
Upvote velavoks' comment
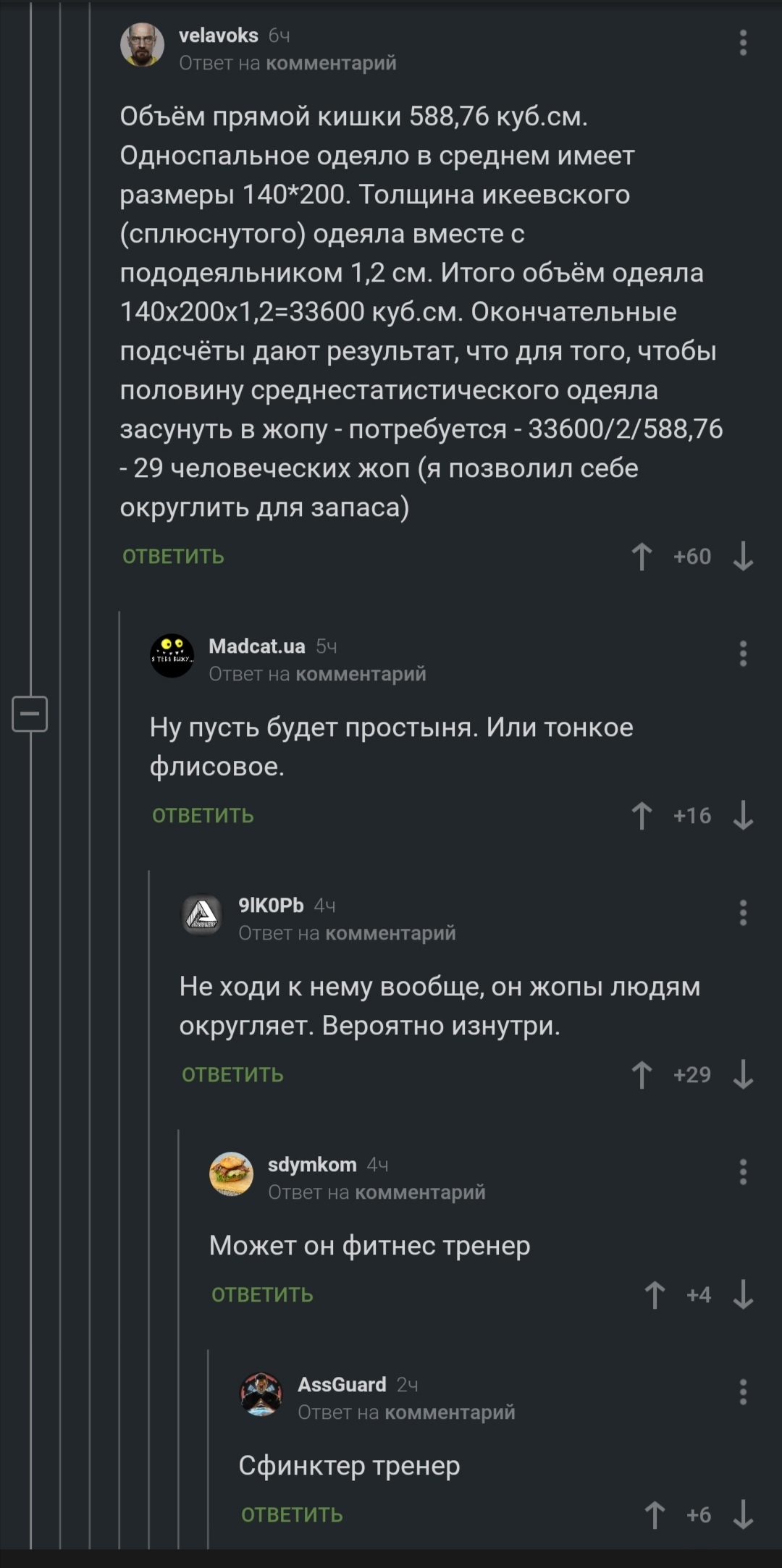point(642,557)
